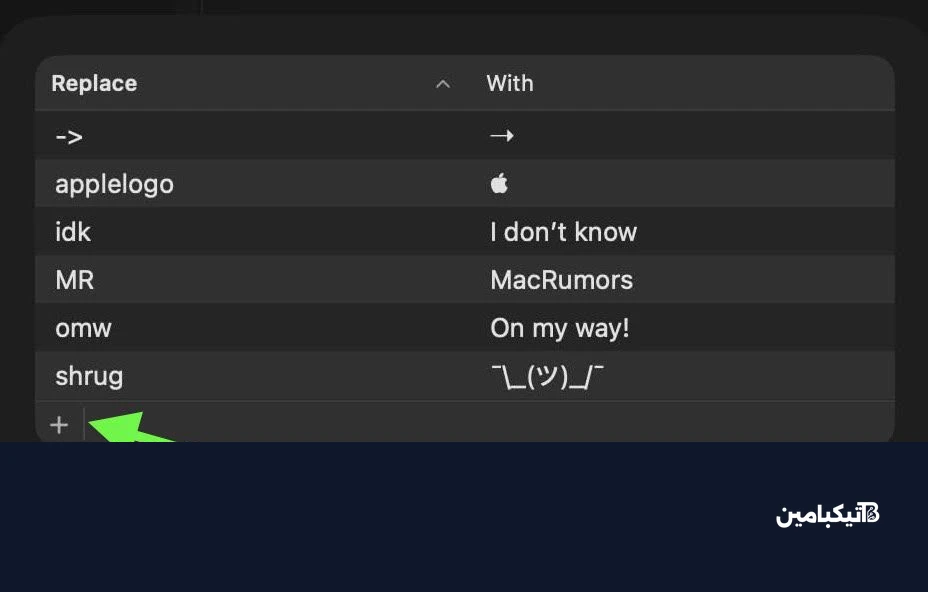
Task: Select the idk shortcut entry
Action: (x=73, y=232)
